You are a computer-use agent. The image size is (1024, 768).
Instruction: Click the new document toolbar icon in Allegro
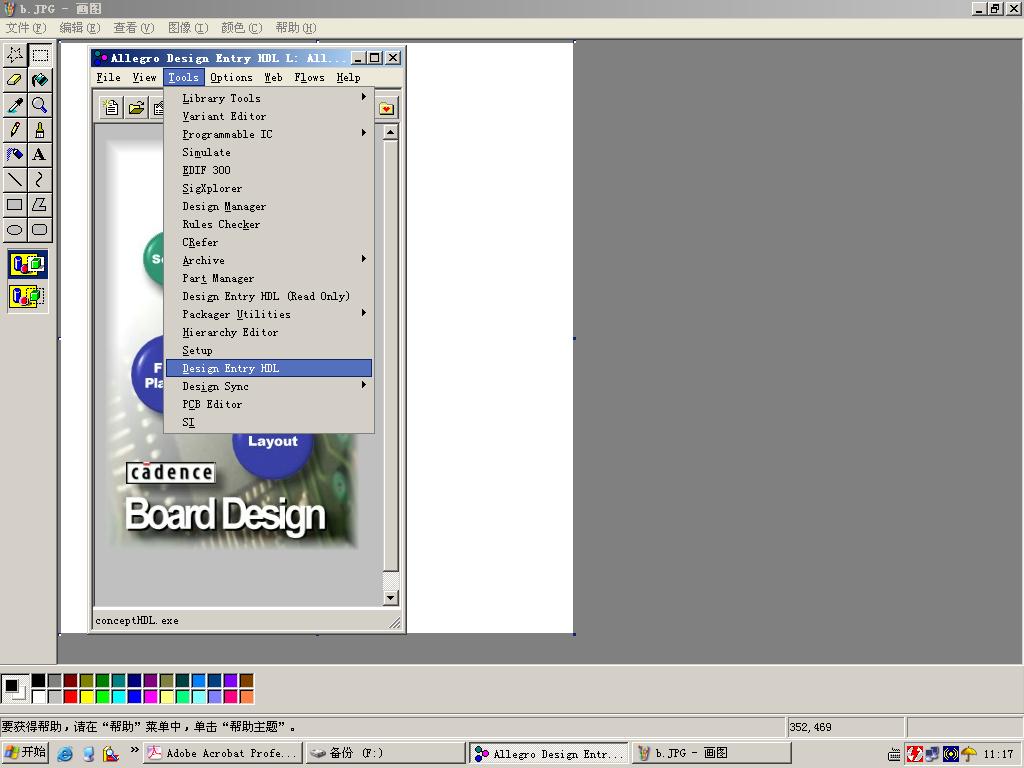(x=112, y=108)
